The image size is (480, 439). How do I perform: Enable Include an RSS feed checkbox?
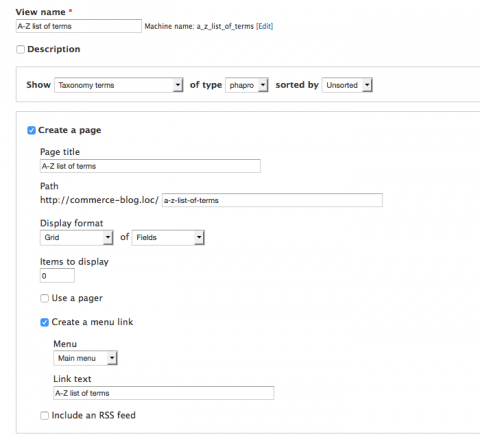coord(44,416)
